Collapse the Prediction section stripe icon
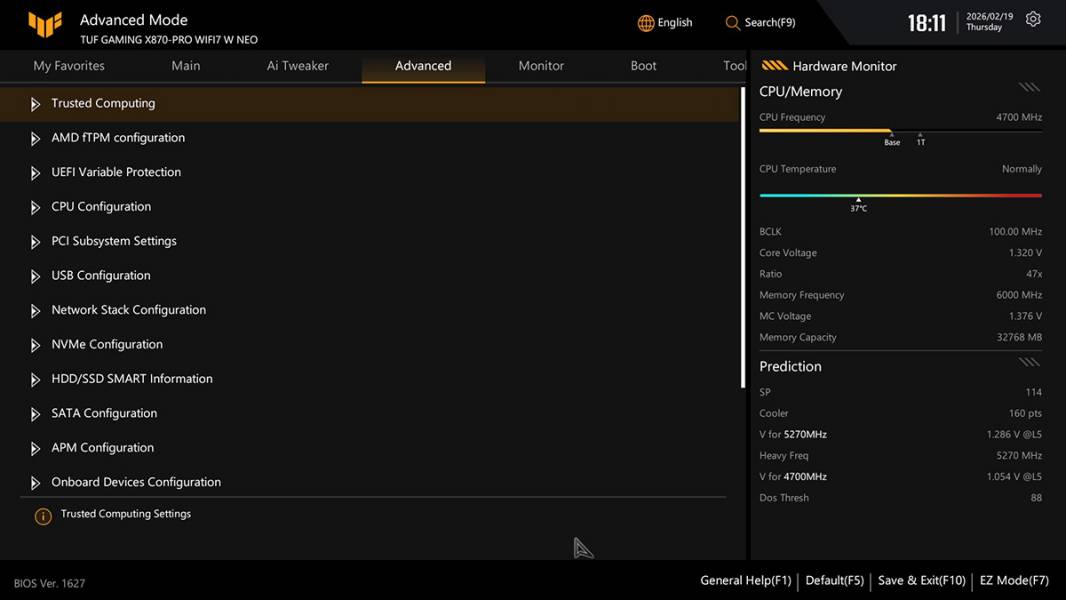Image resolution: width=1066 pixels, height=600 pixels. [1029, 362]
